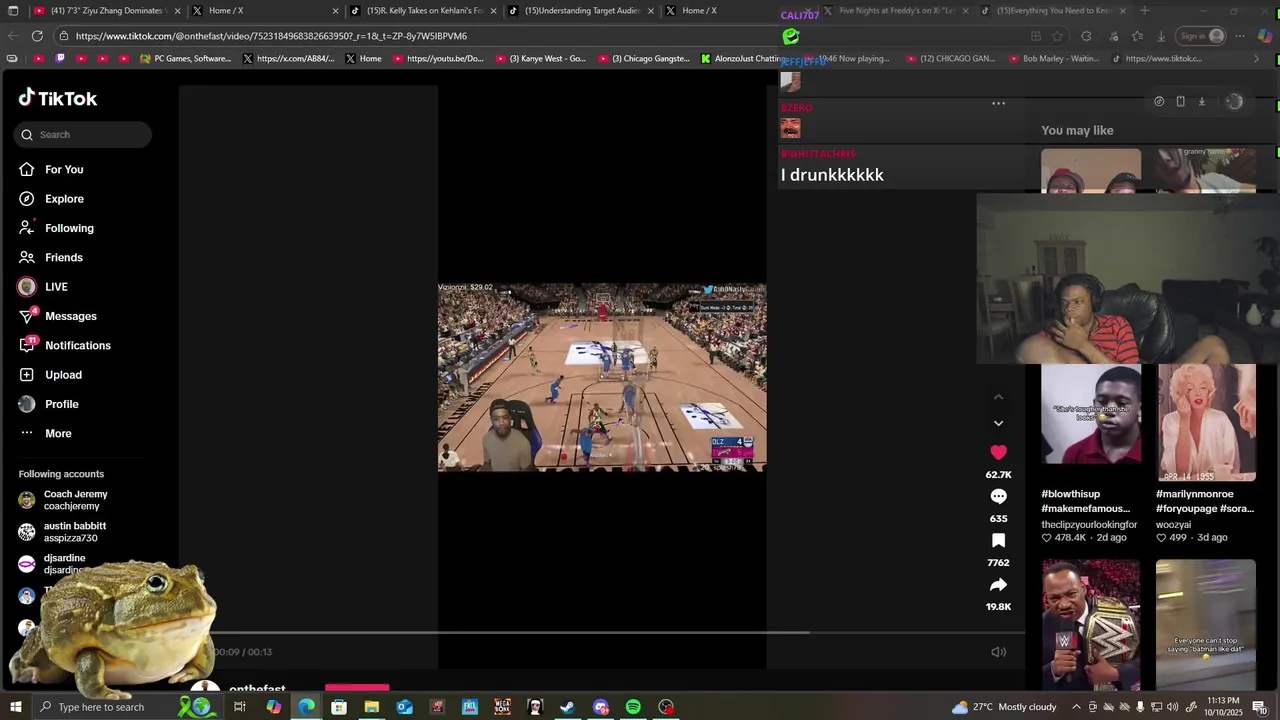The height and width of the screenshot is (720, 1280).
Task: Click the download icon in TikTok header
Action: coord(1202,101)
